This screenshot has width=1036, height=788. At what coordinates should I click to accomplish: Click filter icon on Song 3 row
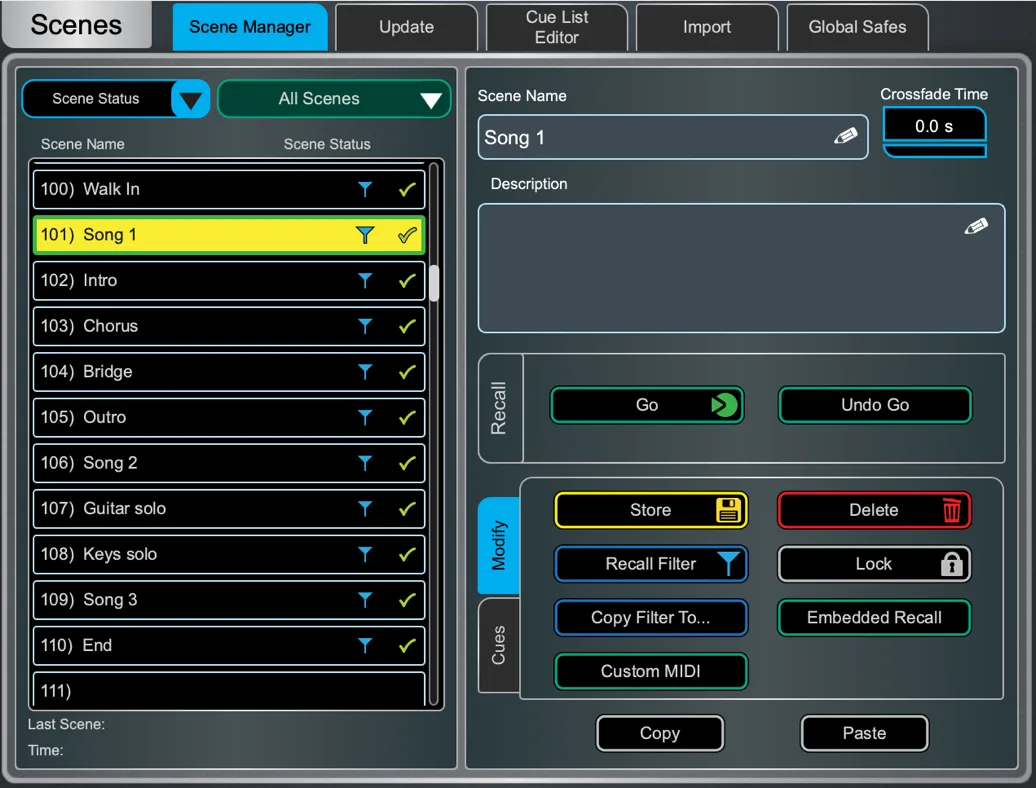tap(365, 600)
